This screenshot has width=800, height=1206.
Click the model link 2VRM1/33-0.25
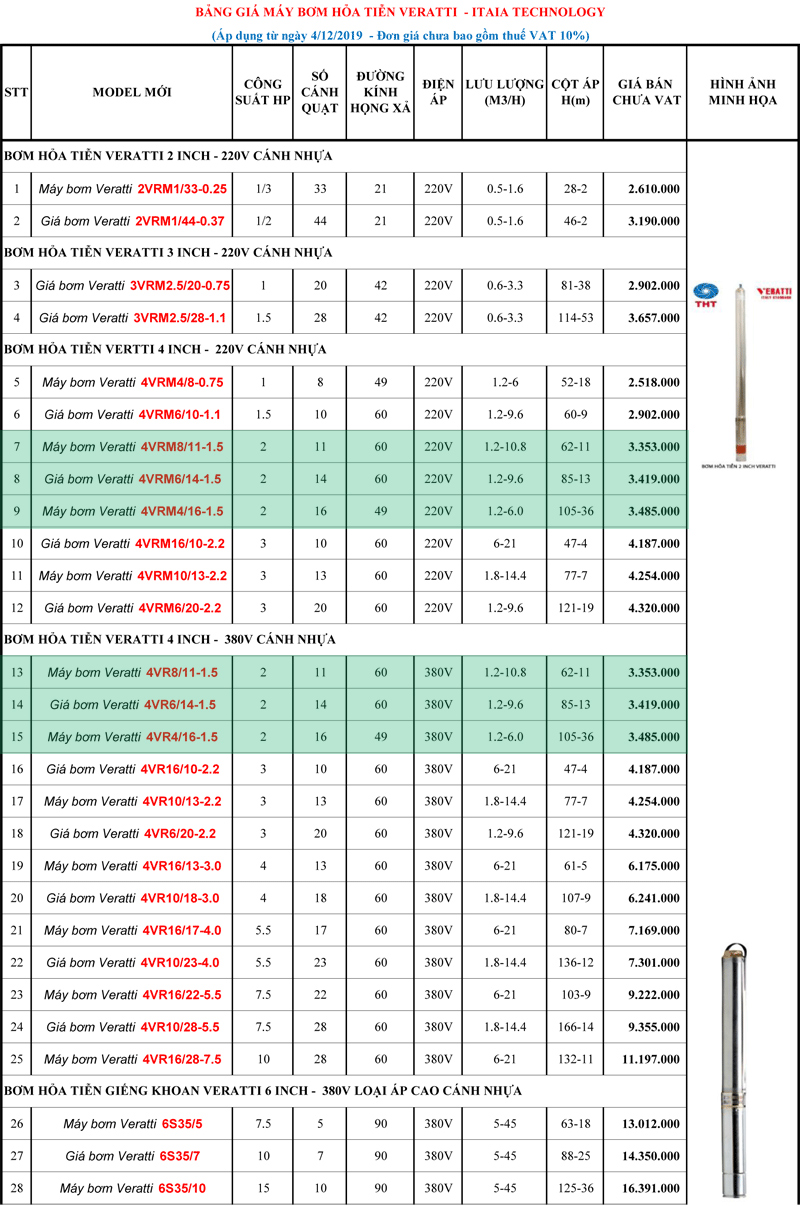click(x=182, y=188)
